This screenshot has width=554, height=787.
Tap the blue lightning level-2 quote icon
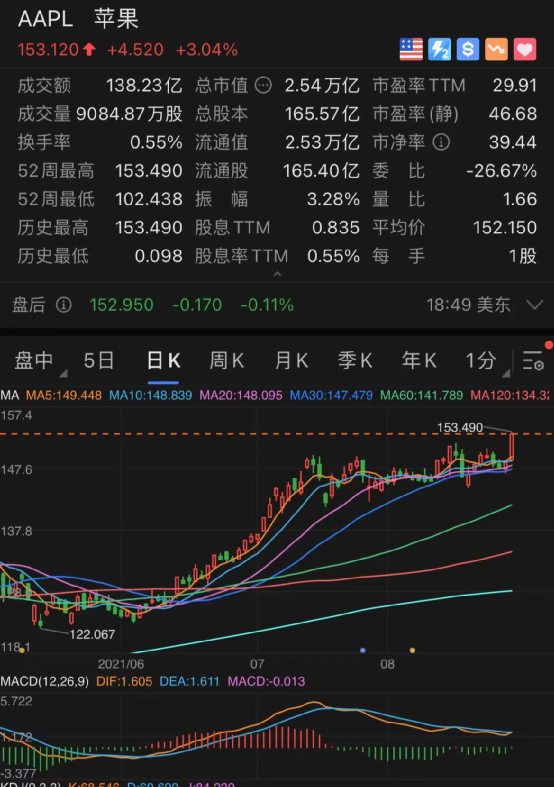(440, 49)
